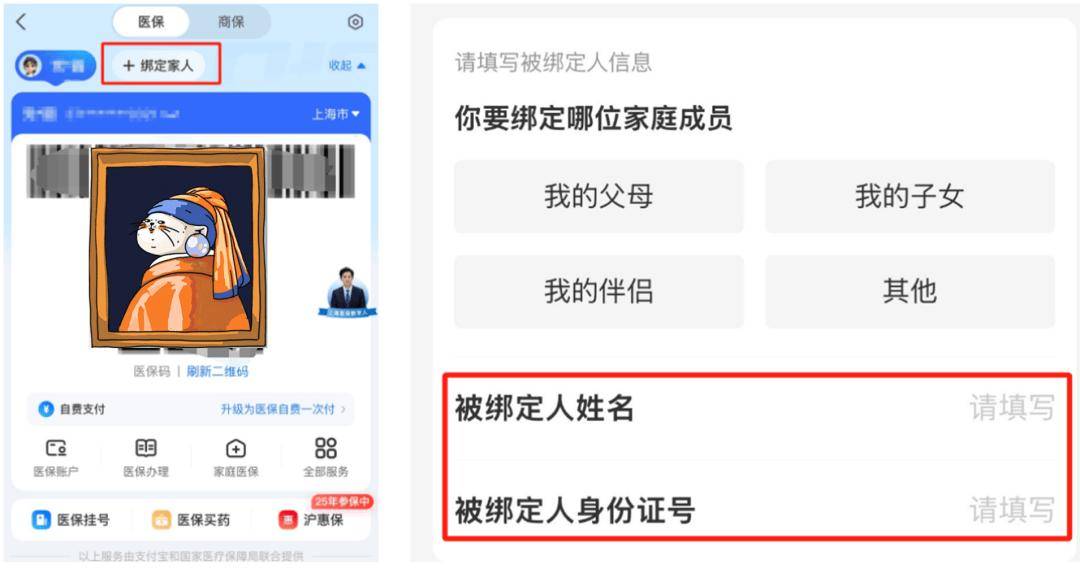This screenshot has height=569, width=1080.
Task: Switch to the 商保 tab
Action: pos(231,22)
